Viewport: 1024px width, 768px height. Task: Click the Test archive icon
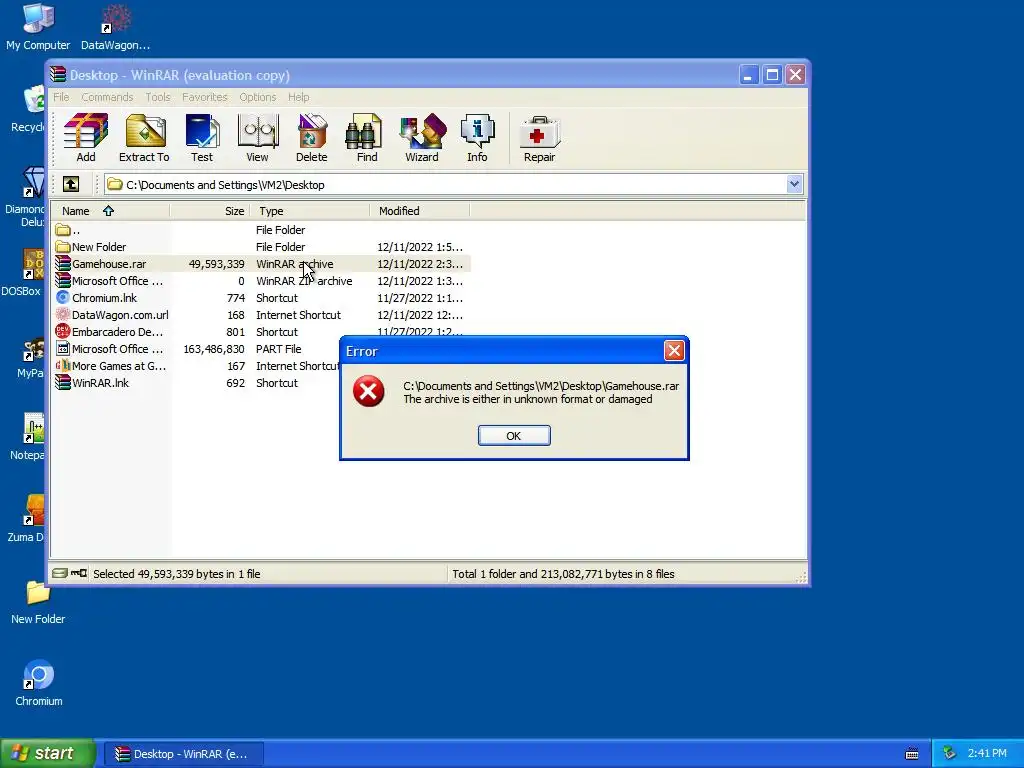(202, 138)
